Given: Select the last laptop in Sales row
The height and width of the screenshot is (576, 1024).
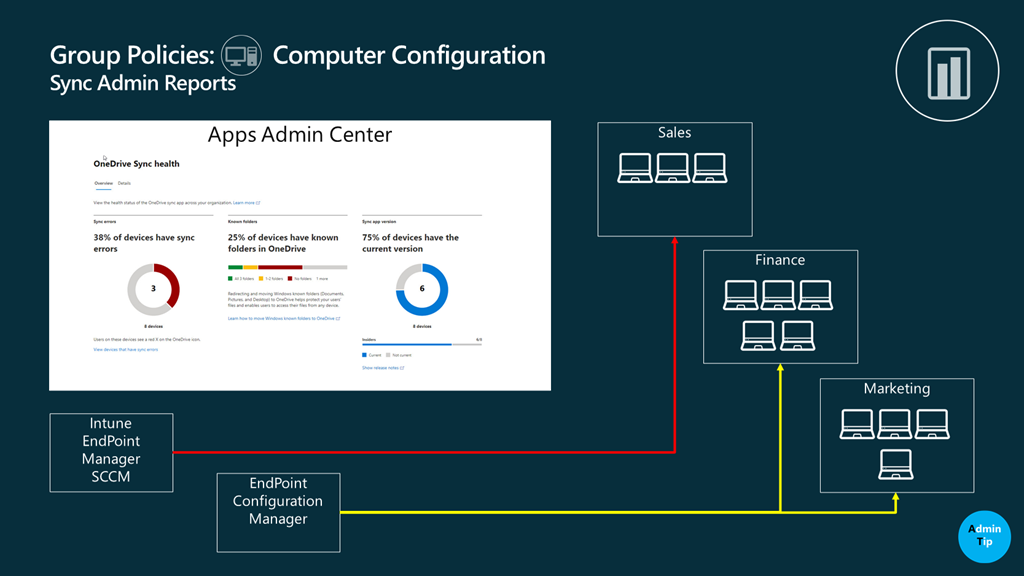Looking at the screenshot, I should pyautogui.click(x=710, y=168).
